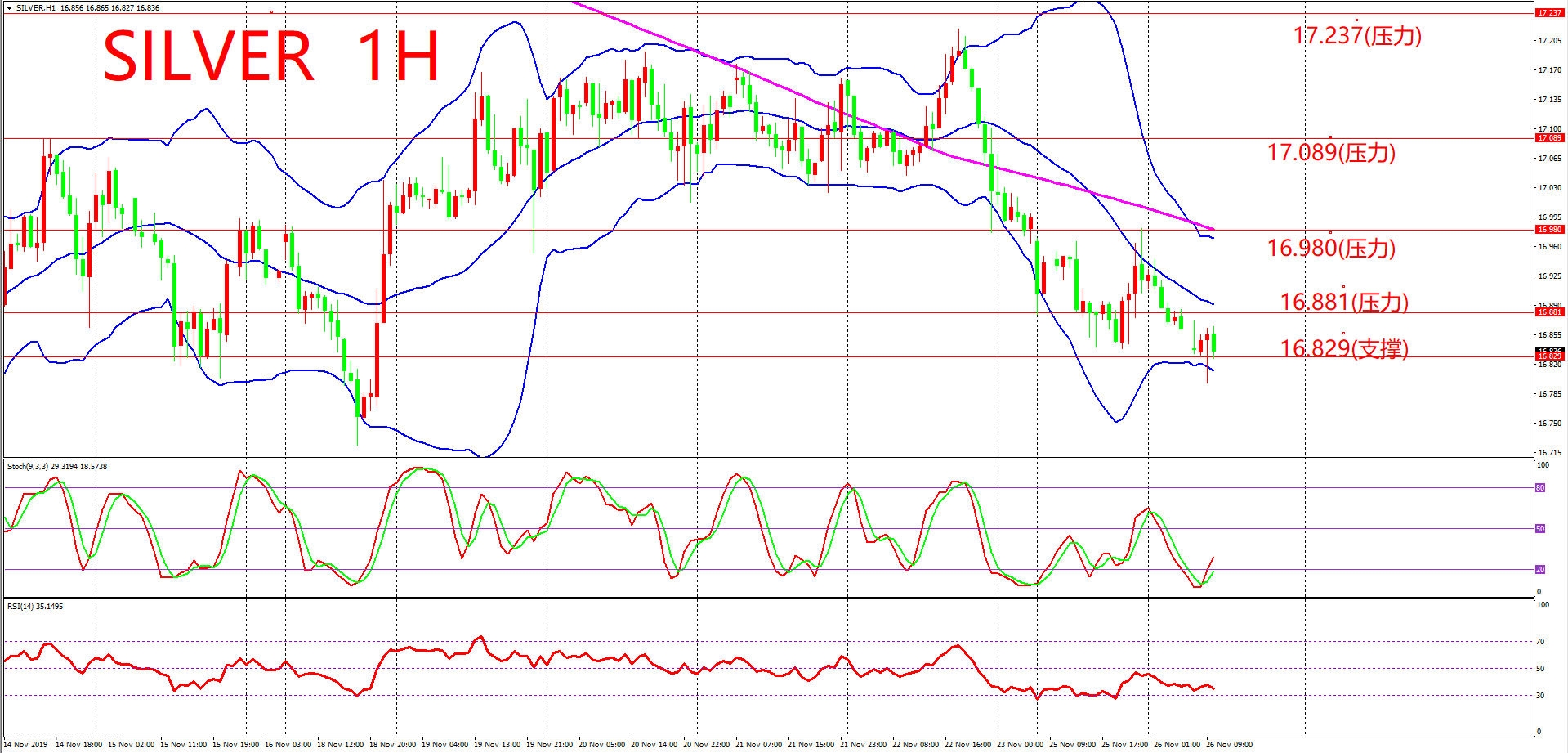1568x753 pixels.
Task: Click the 17.089(压力) resistance label
Action: point(1331,152)
